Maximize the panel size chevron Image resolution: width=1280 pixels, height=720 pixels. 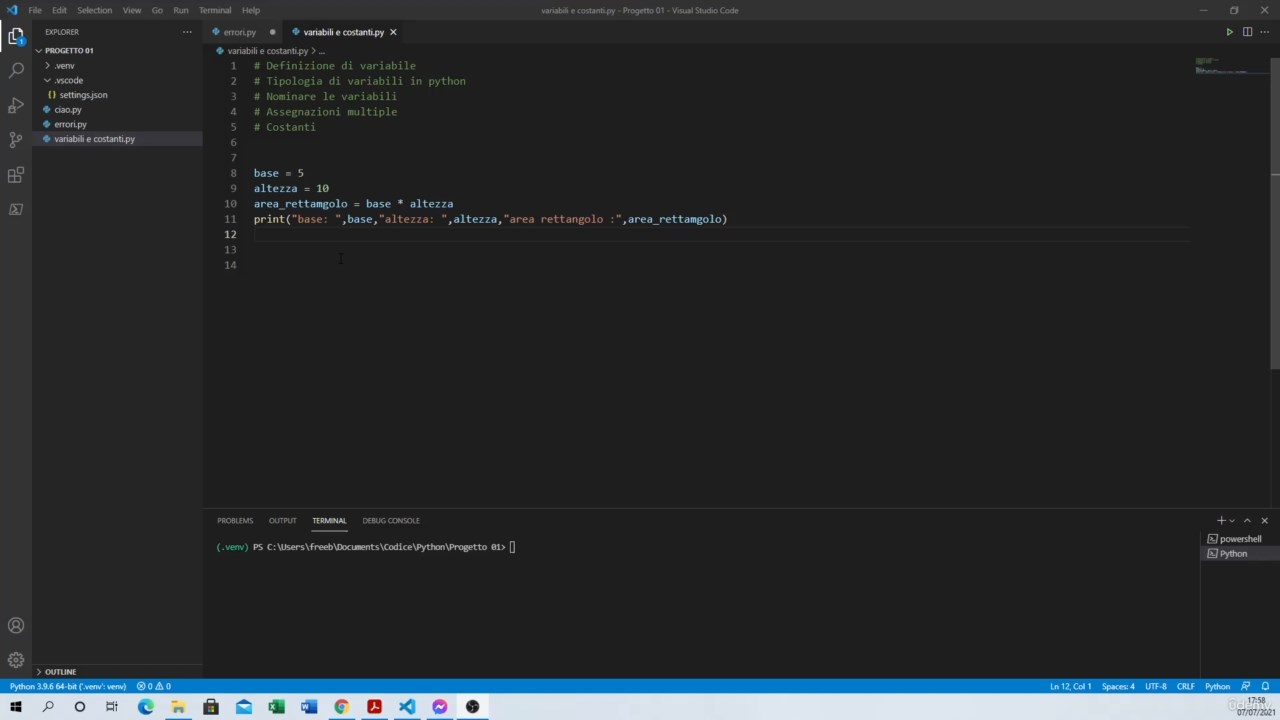(1247, 520)
